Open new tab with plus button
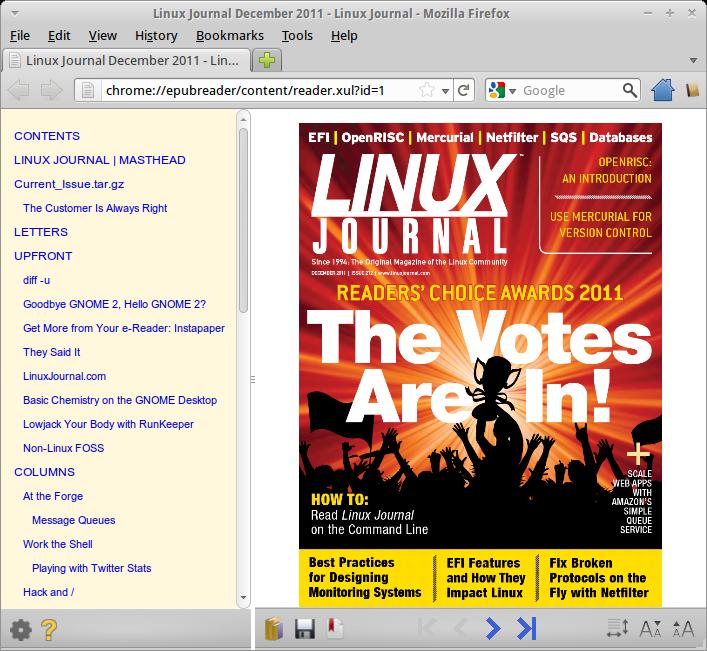This screenshot has width=707, height=651. (267, 60)
